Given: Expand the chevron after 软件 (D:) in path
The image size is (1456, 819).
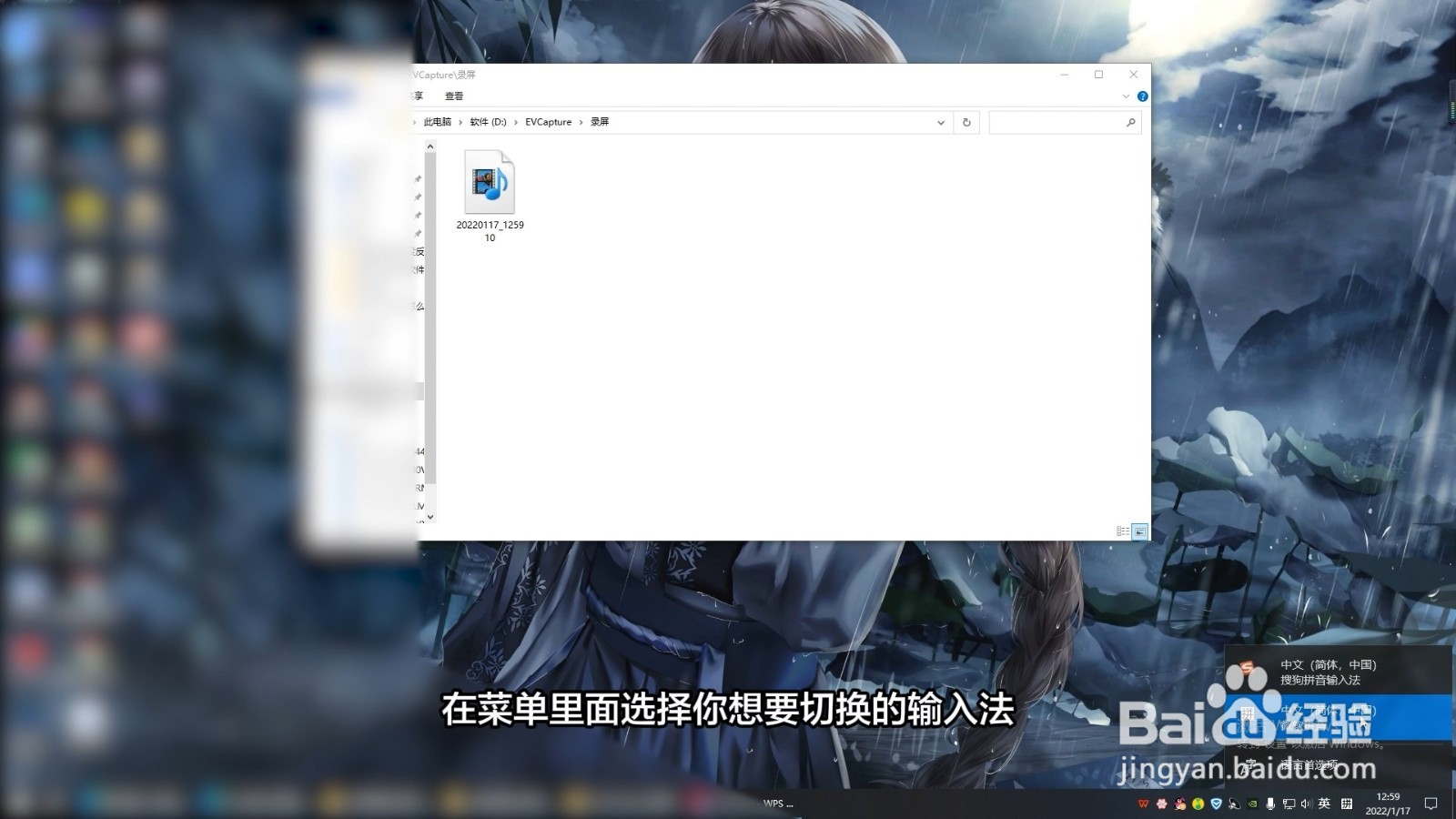Looking at the screenshot, I should point(516,122).
